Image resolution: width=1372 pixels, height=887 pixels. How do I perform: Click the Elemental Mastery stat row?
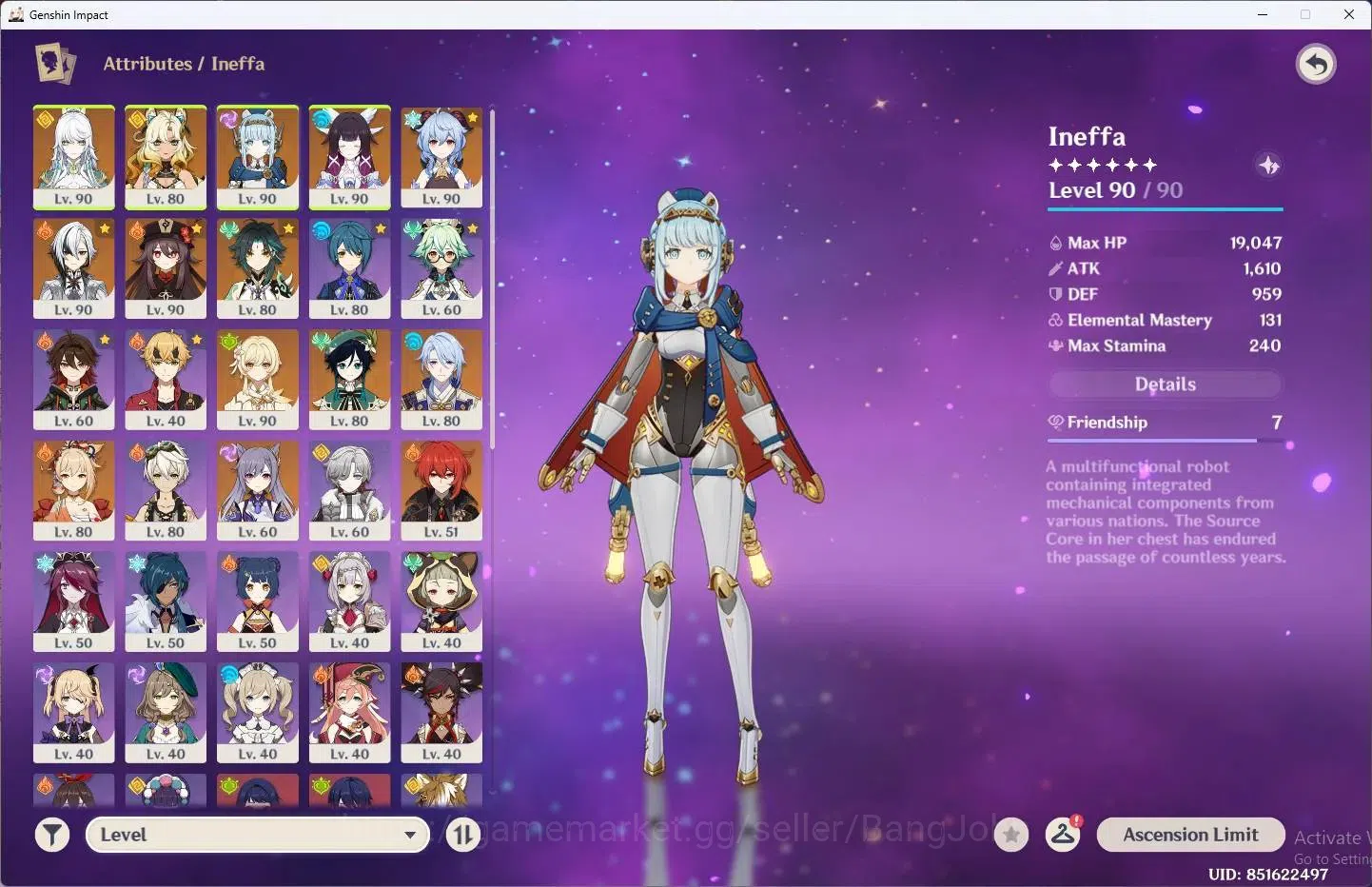pos(1166,320)
